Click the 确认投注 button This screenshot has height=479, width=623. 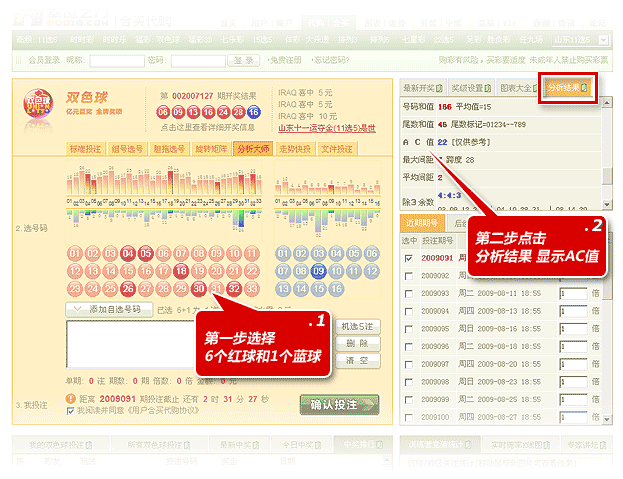[x=340, y=405]
